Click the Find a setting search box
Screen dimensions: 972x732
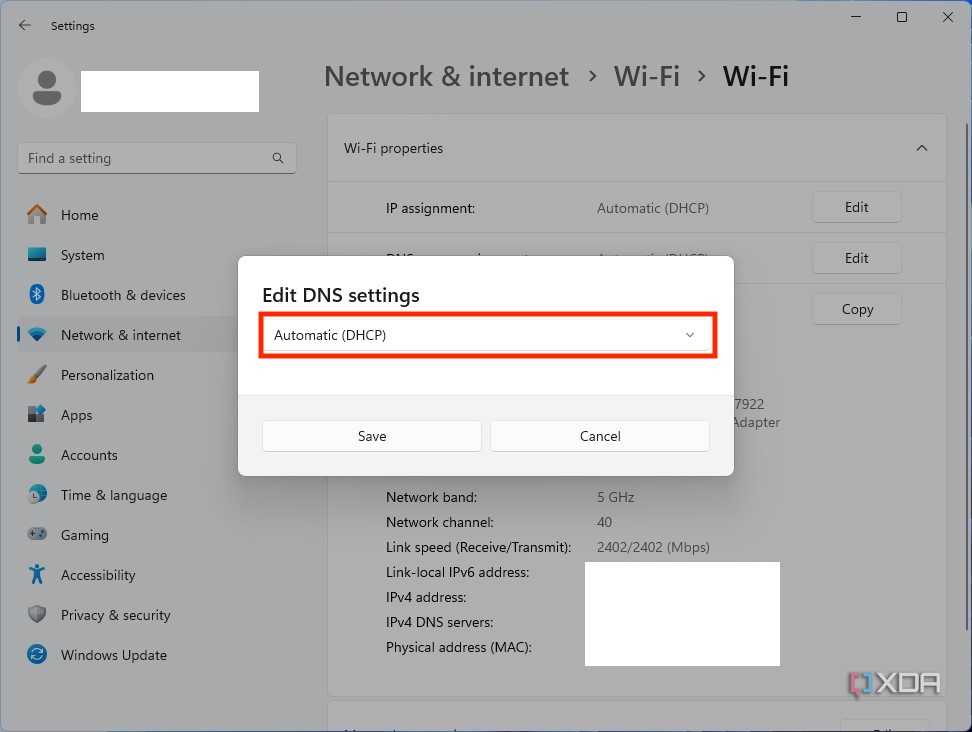tap(157, 158)
